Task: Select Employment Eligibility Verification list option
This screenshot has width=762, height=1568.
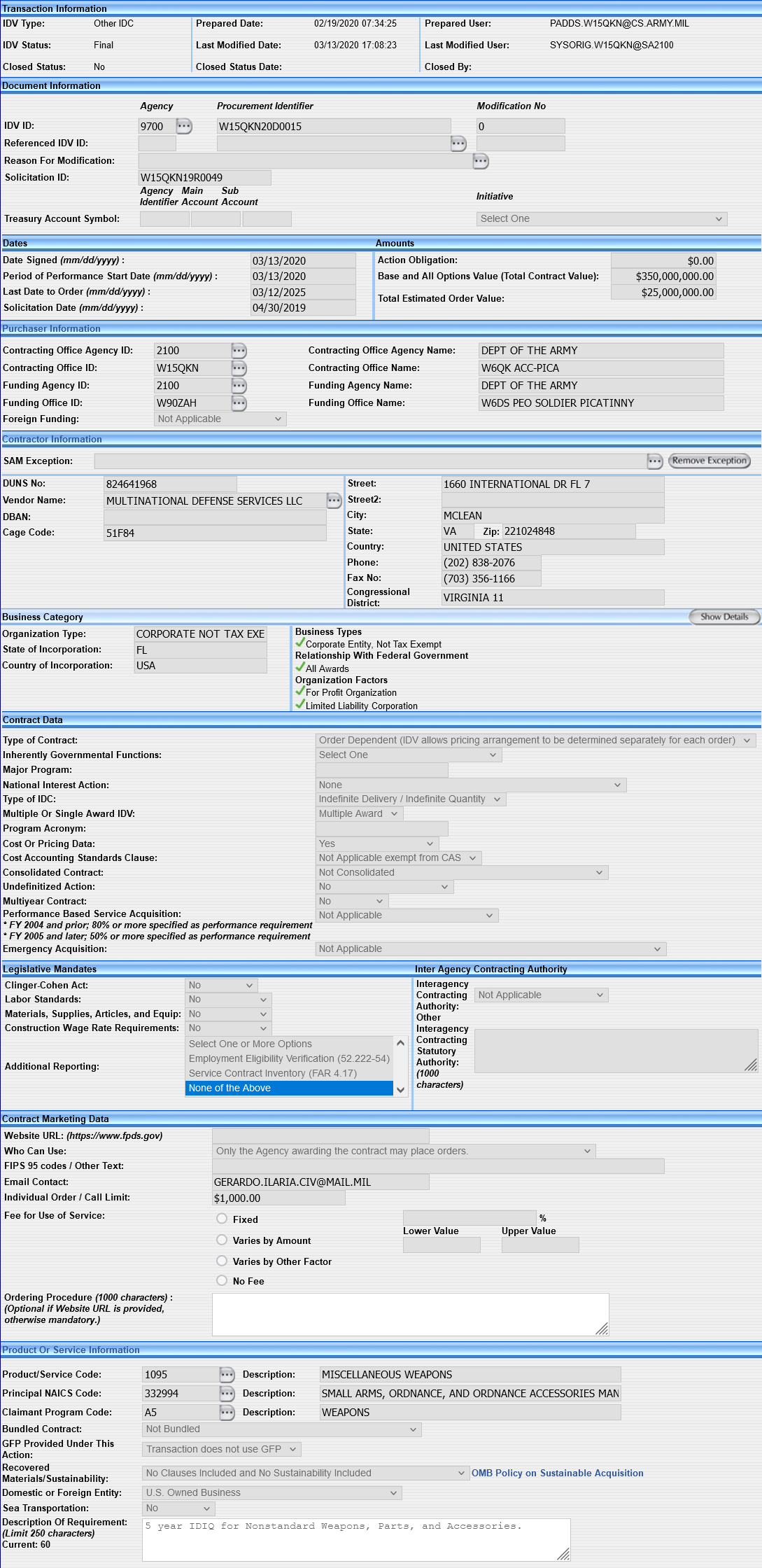Action: pyautogui.click(x=289, y=1058)
